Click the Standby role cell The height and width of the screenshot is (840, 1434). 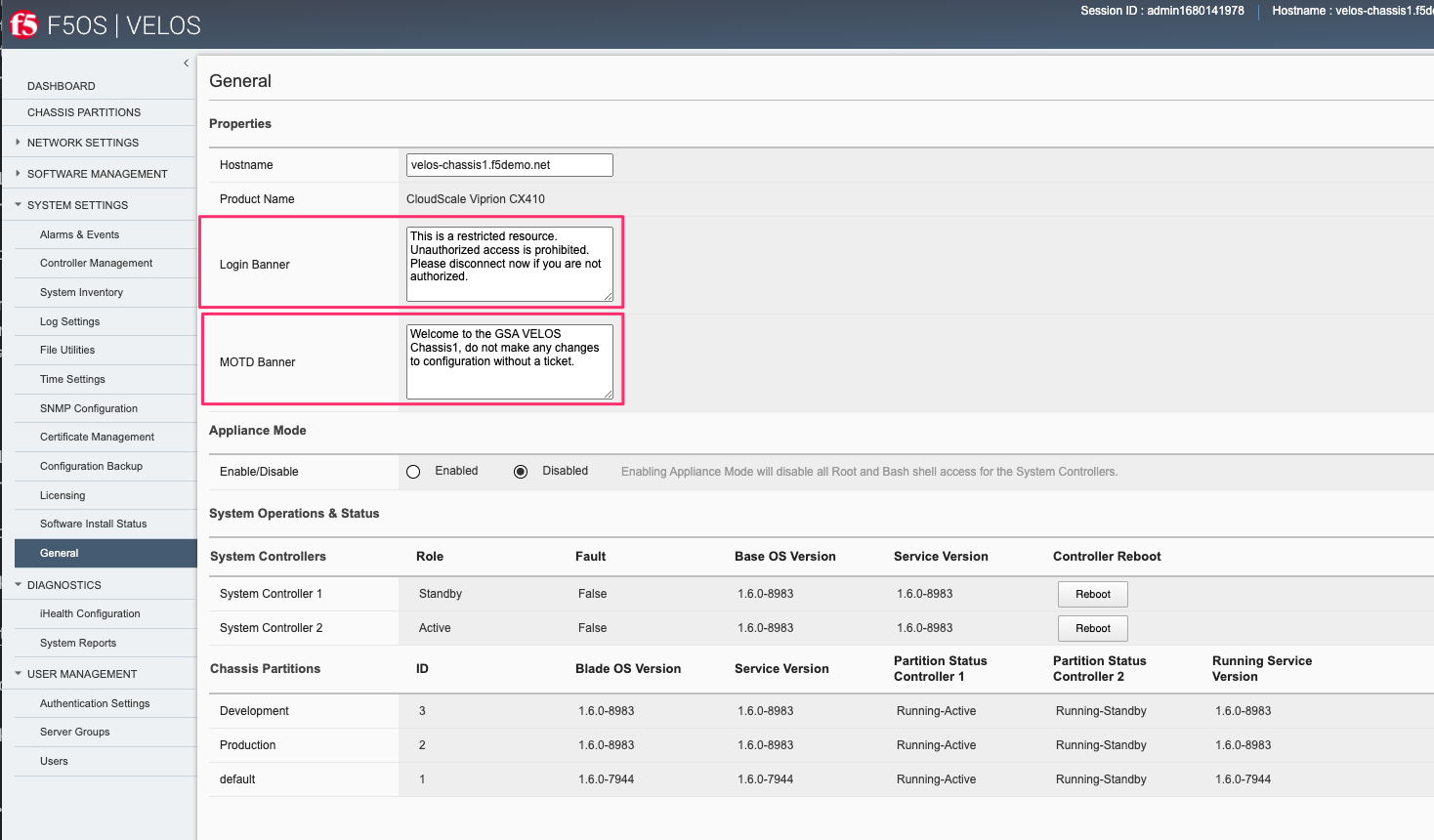pos(441,594)
